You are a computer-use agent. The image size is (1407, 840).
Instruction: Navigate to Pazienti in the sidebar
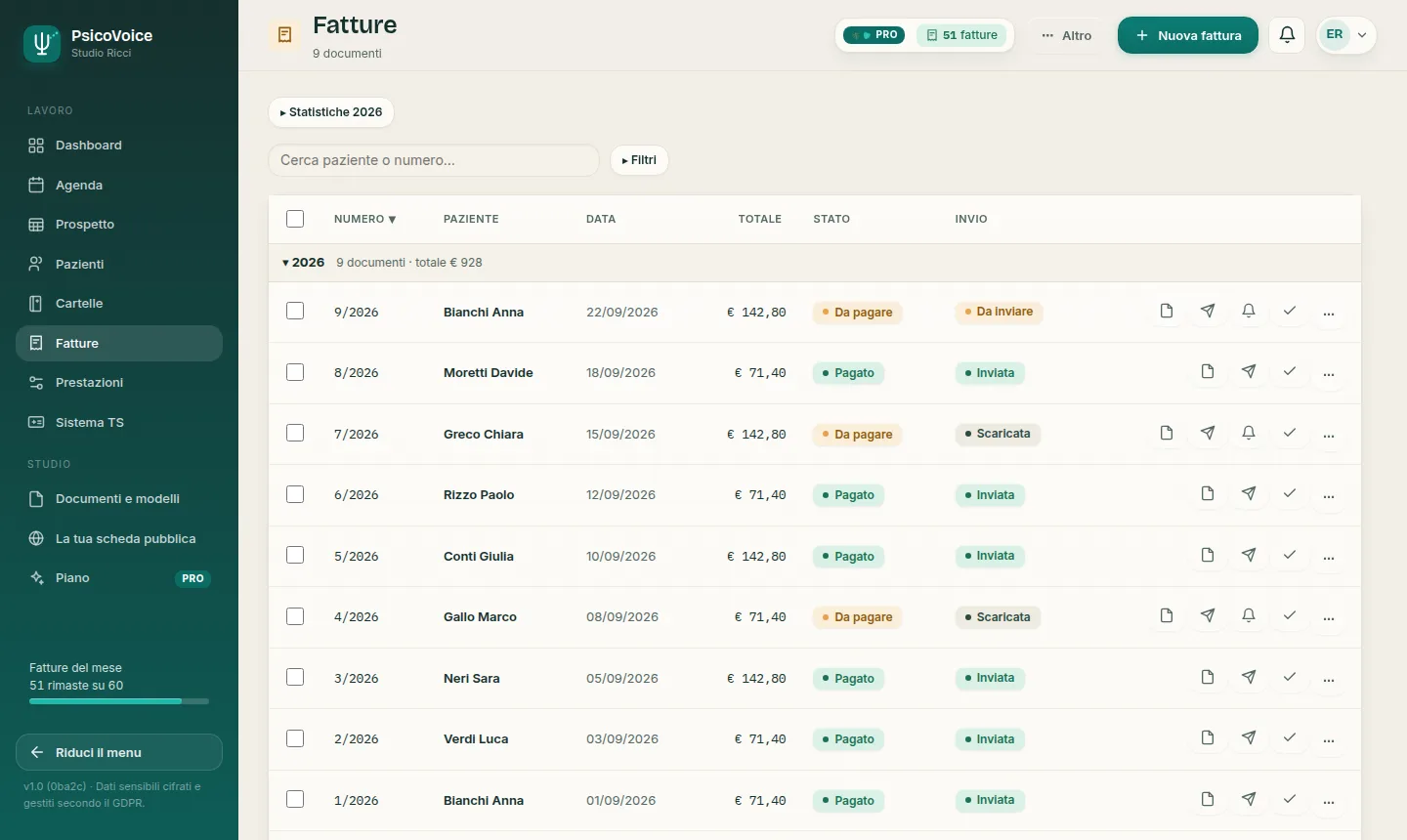click(x=119, y=264)
